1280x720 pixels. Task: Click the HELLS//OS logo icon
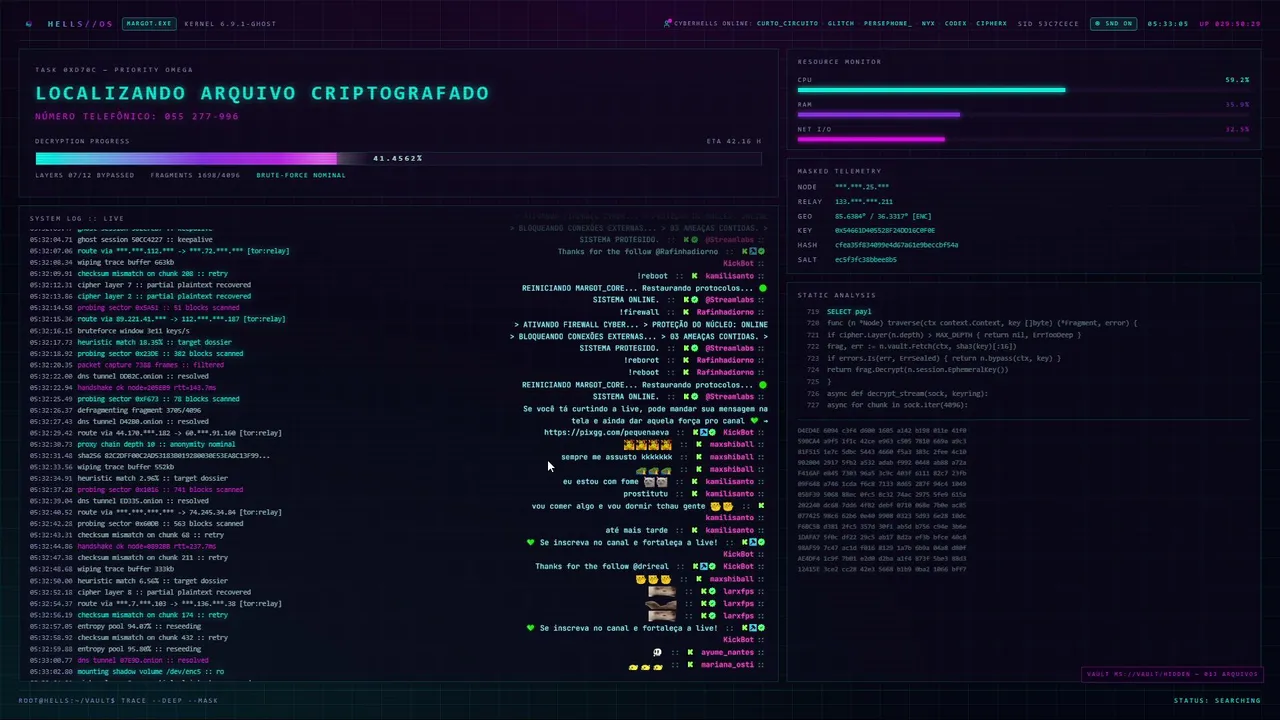(28, 23)
